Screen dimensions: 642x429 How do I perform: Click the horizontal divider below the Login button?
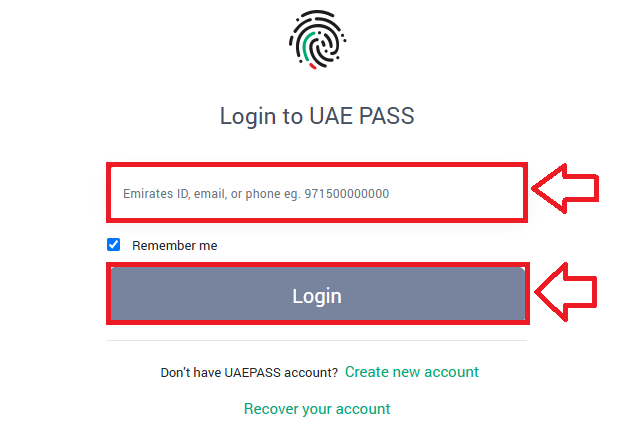point(317,341)
